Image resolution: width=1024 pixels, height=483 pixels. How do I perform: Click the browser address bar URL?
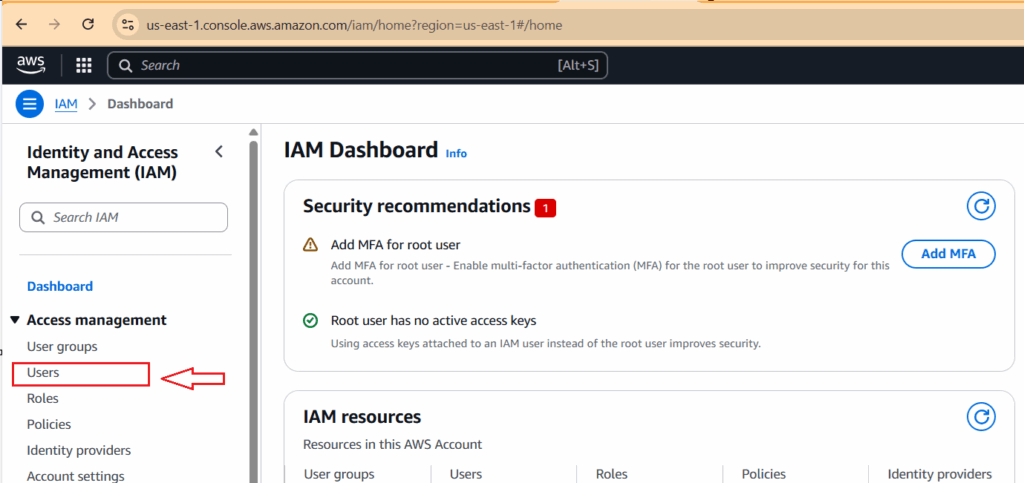354,25
